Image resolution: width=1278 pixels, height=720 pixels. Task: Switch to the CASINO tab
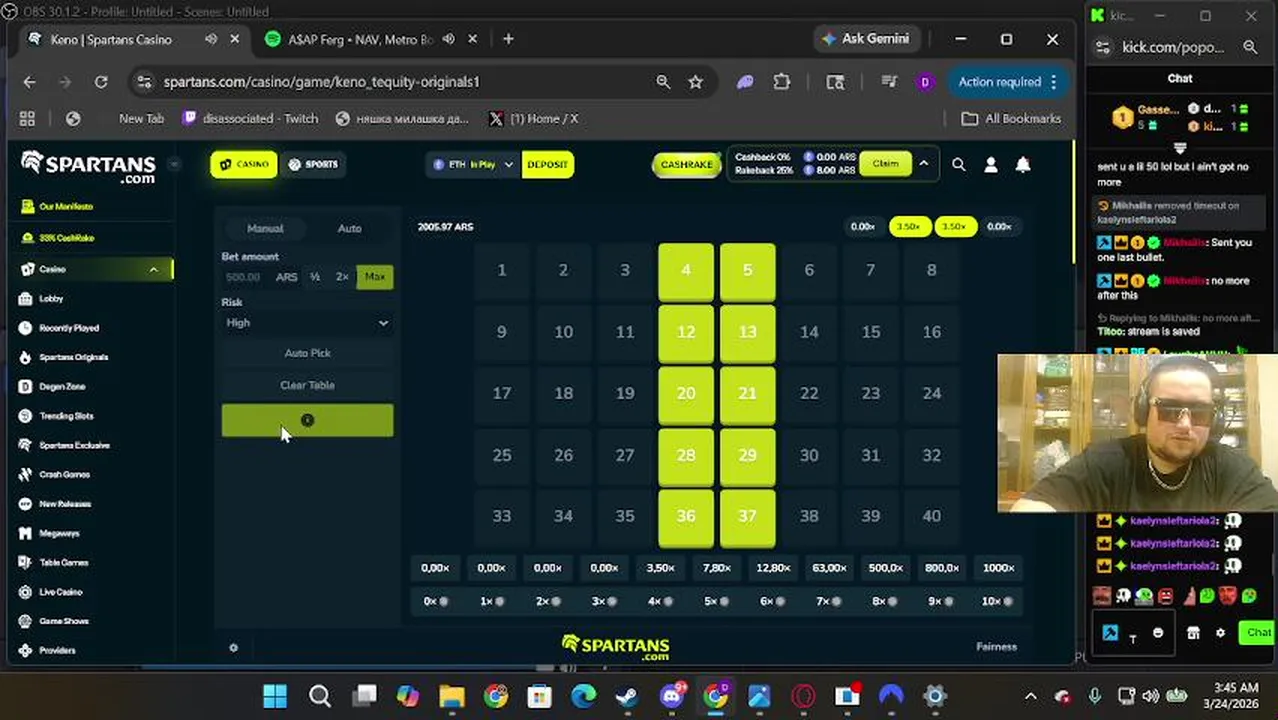tap(244, 164)
